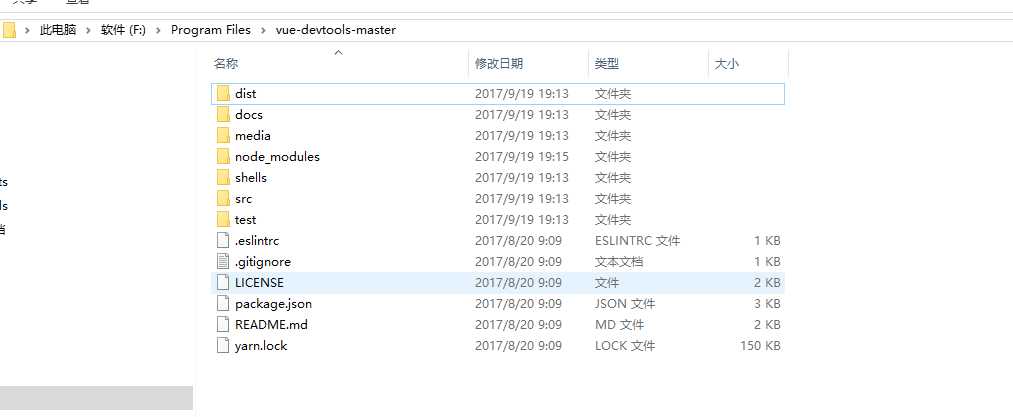Click vue-devtools-master in breadcrumb

pyautogui.click(x=336, y=30)
